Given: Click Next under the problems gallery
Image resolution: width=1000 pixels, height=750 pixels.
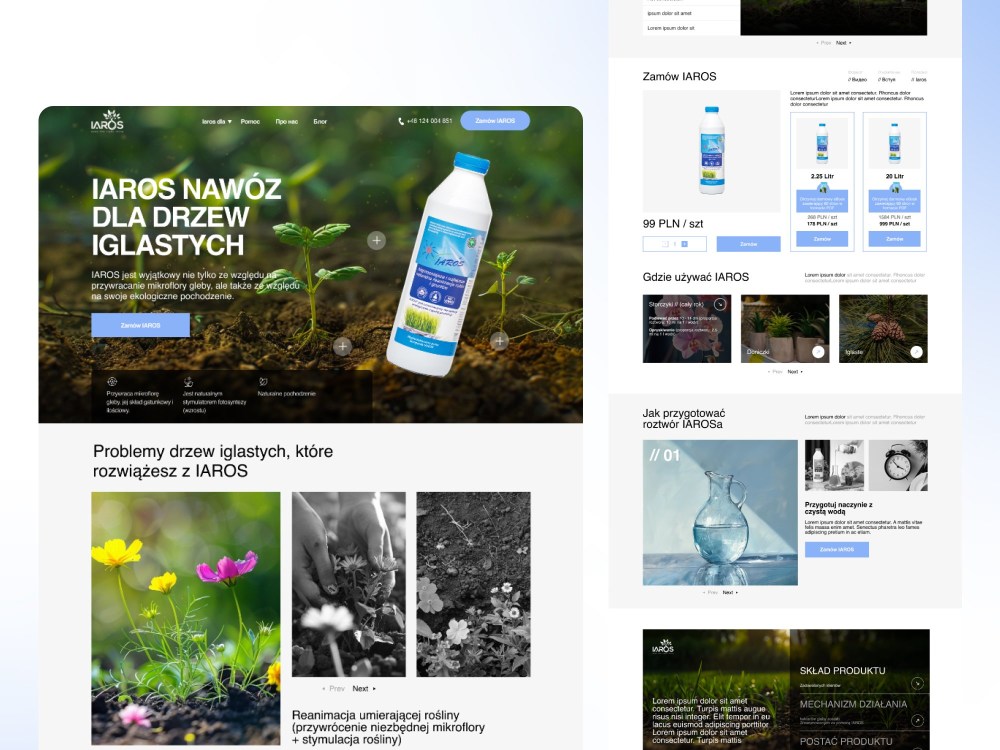Looking at the screenshot, I should (x=364, y=689).
